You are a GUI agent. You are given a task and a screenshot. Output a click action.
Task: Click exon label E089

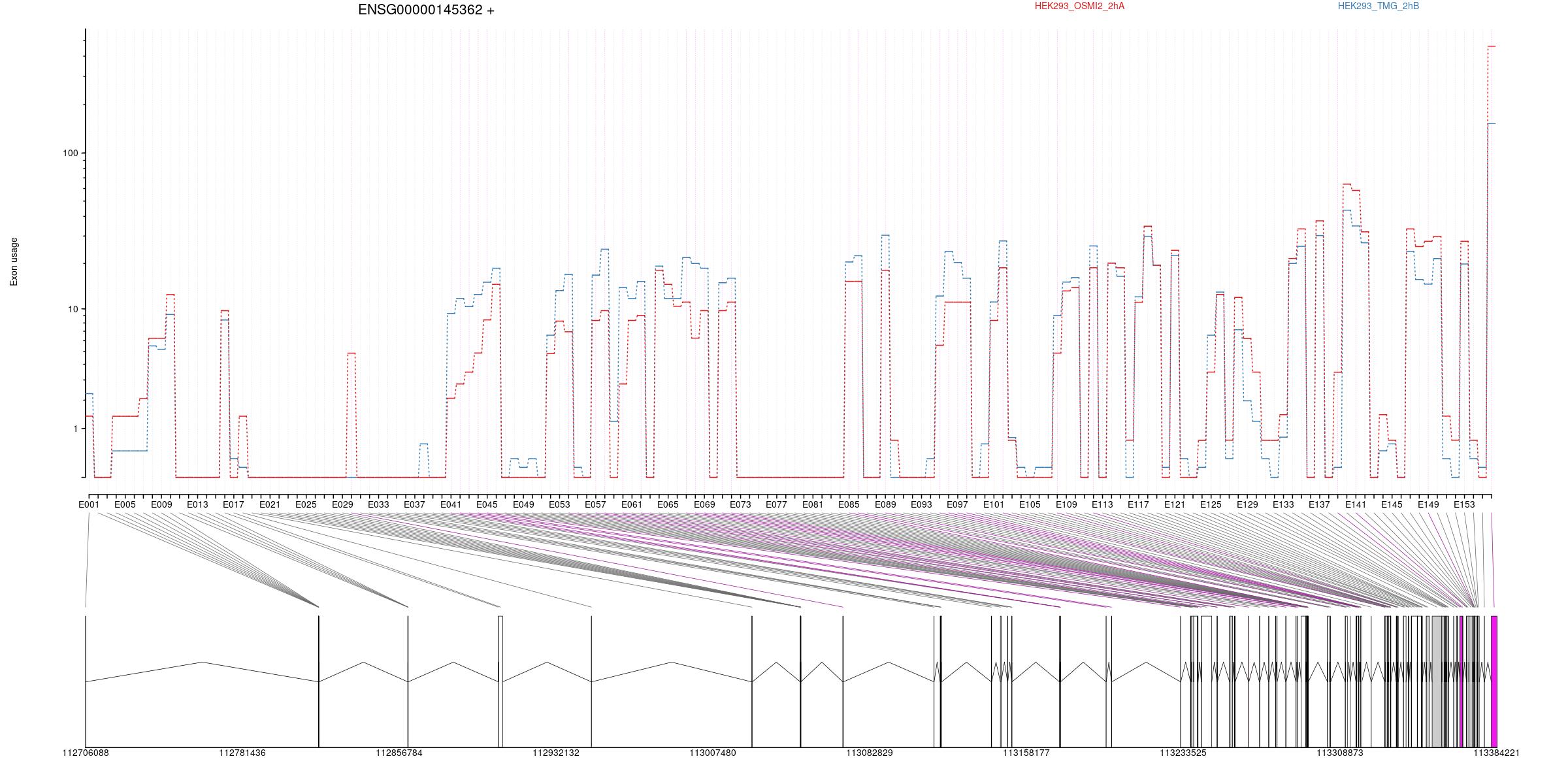(885, 504)
